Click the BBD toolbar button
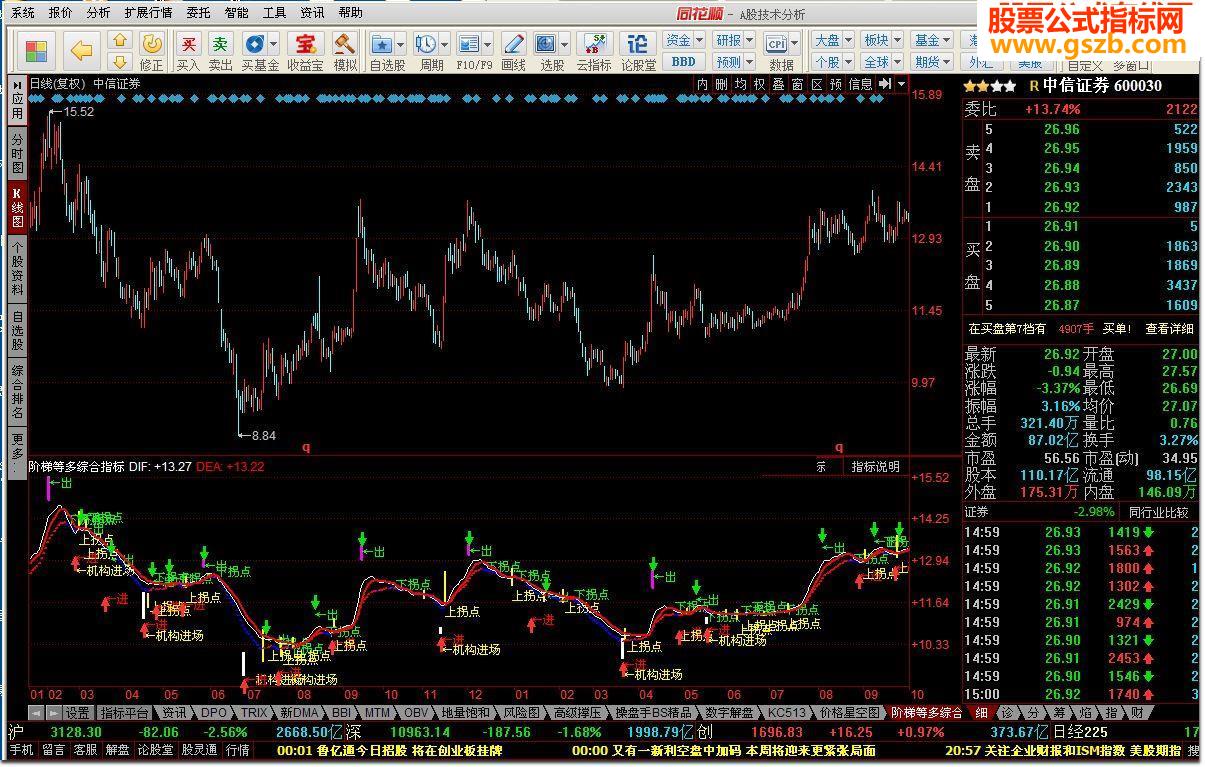The image size is (1205, 767). [x=684, y=62]
